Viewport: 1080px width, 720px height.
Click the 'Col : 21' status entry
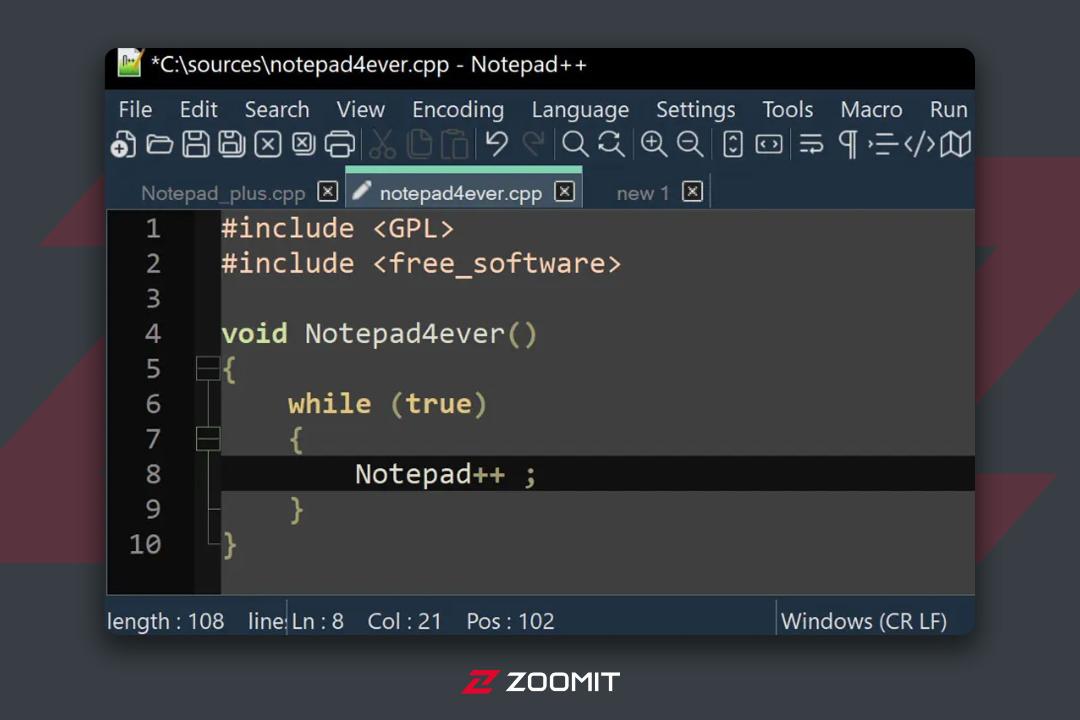pos(404,621)
